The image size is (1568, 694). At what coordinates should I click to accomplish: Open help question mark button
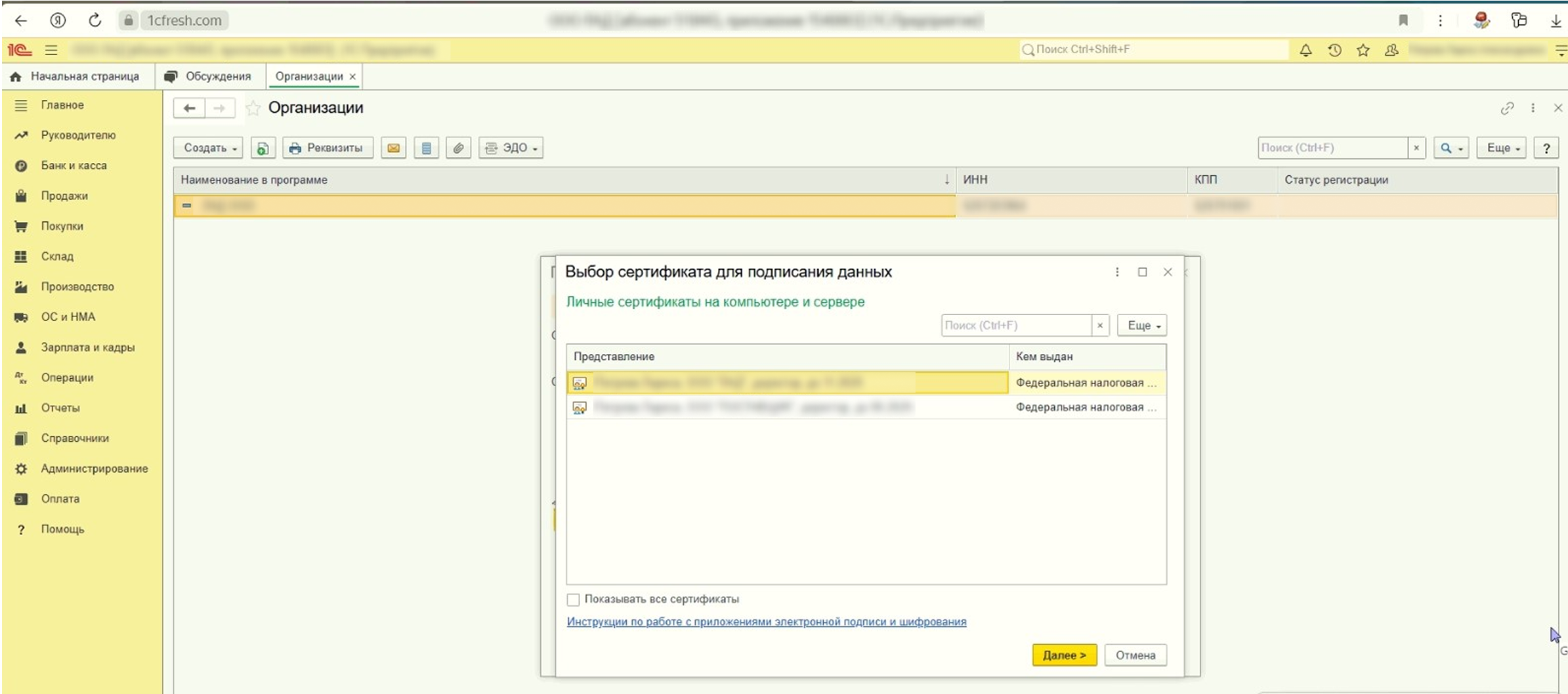coord(1546,148)
